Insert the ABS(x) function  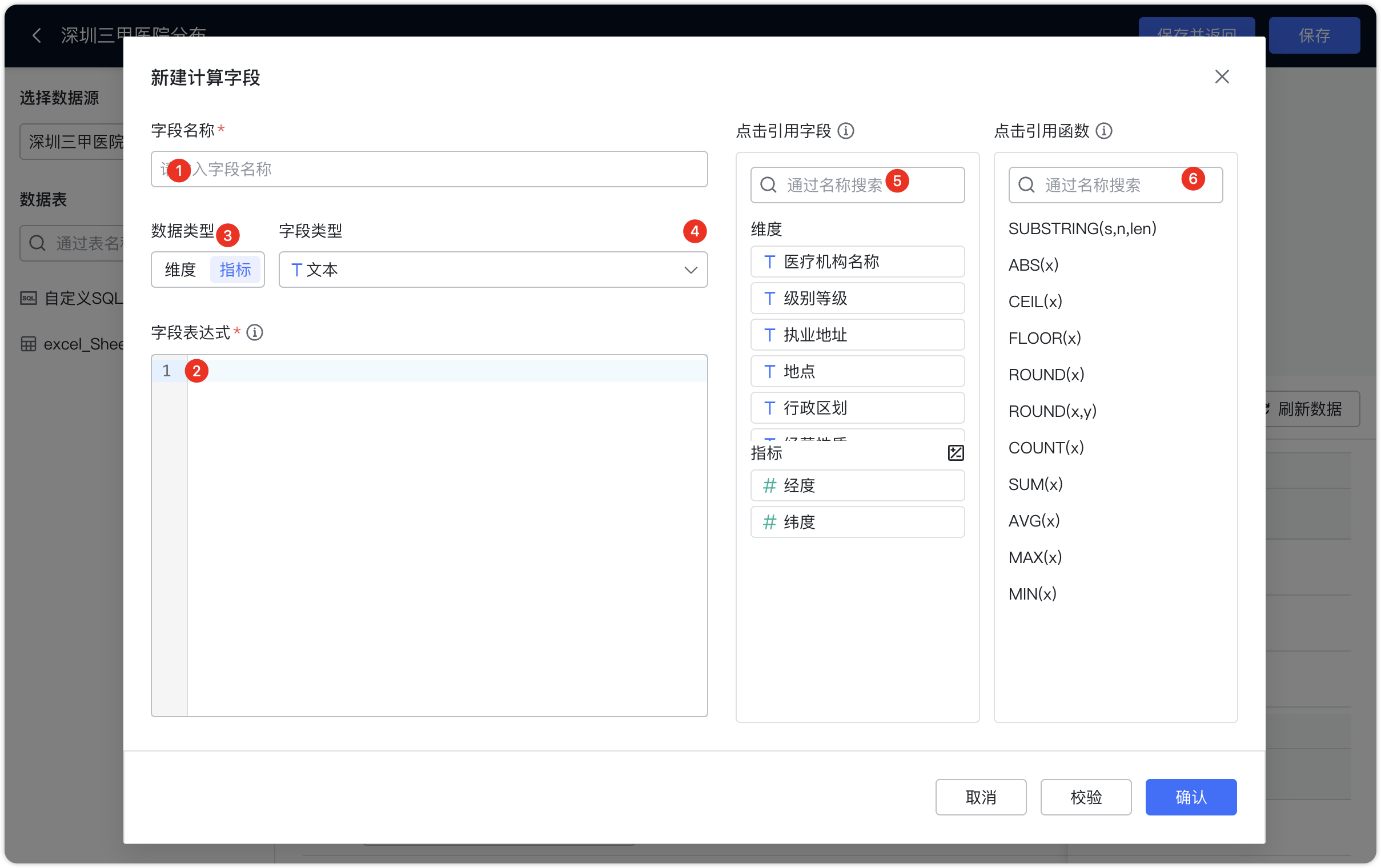(x=1033, y=266)
